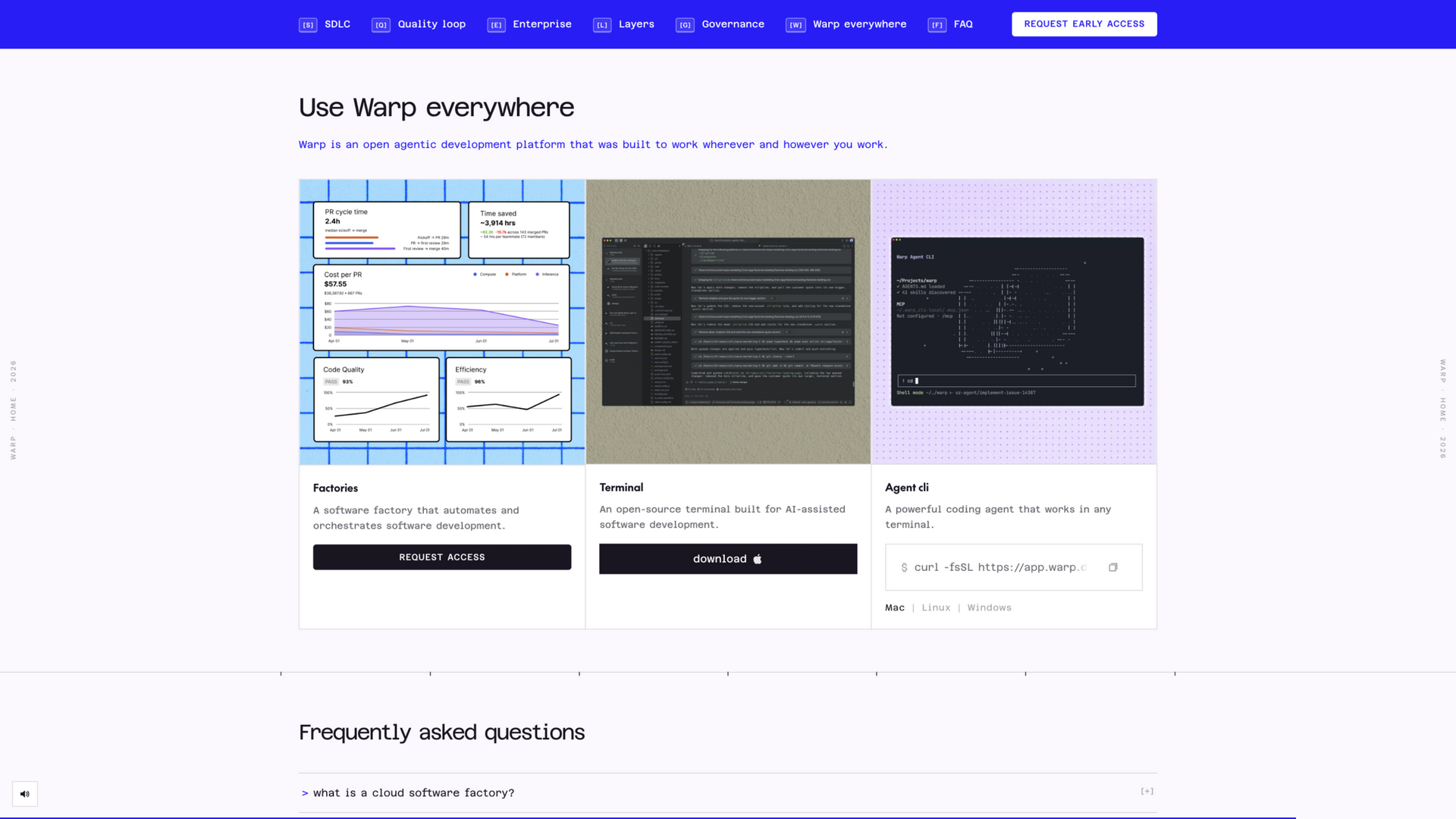Viewport: 1456px width, 819px height.
Task: Navigate to Enterprise section
Action: (542, 24)
